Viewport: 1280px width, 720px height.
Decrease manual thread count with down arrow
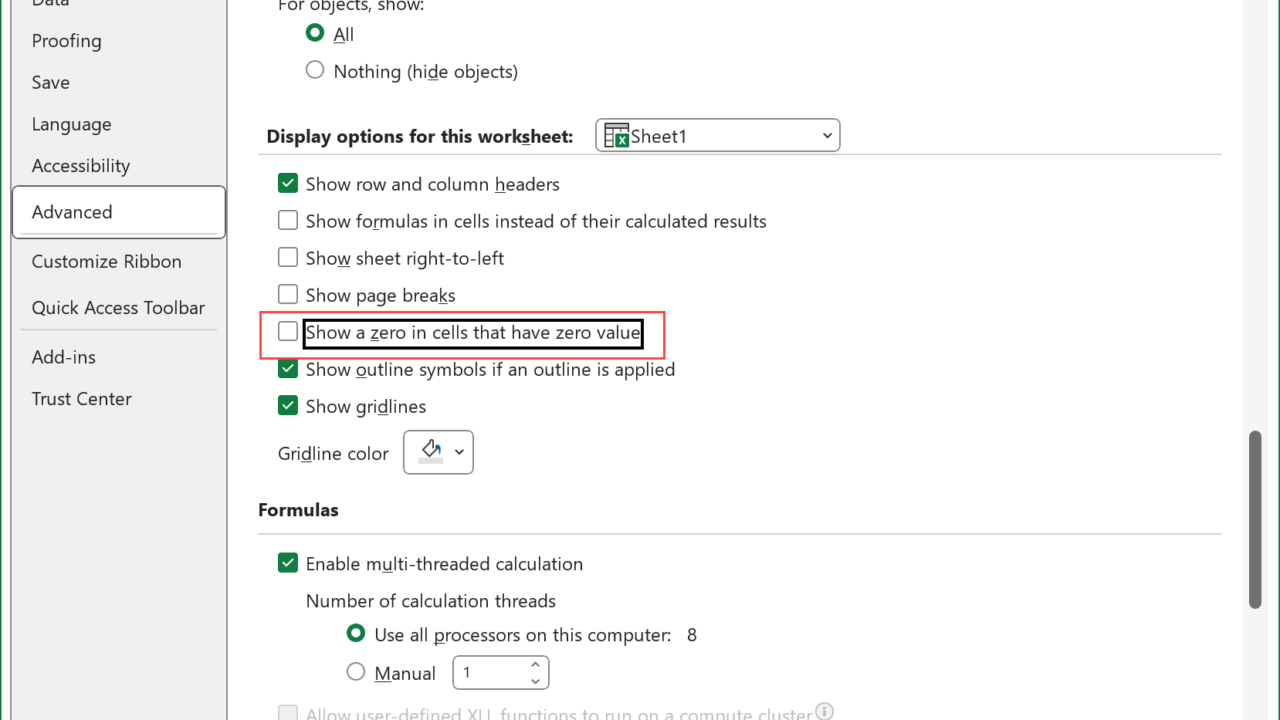tap(535, 681)
